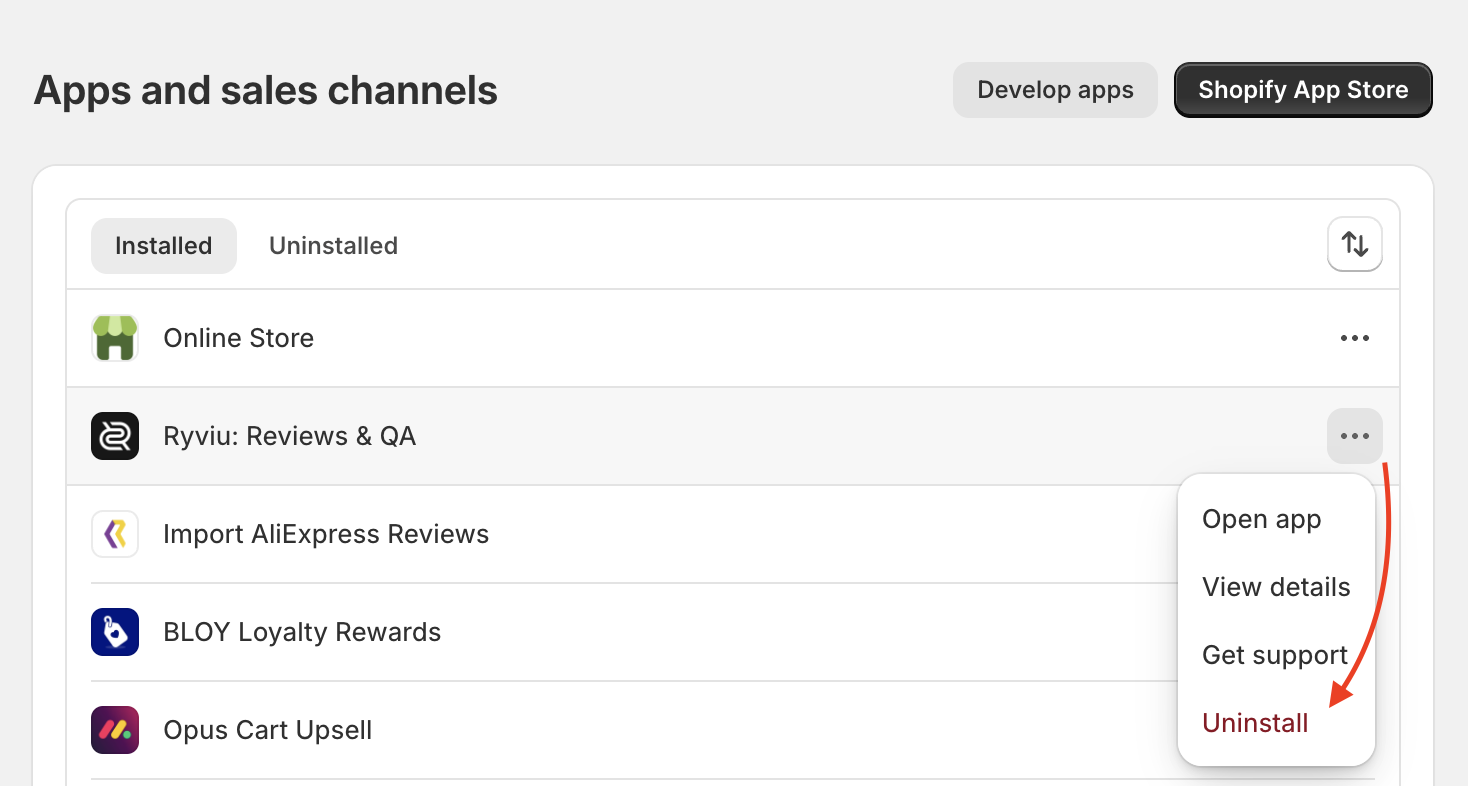Click the BLOY Loyalty Rewards icon
This screenshot has width=1468, height=786.
(x=115, y=632)
